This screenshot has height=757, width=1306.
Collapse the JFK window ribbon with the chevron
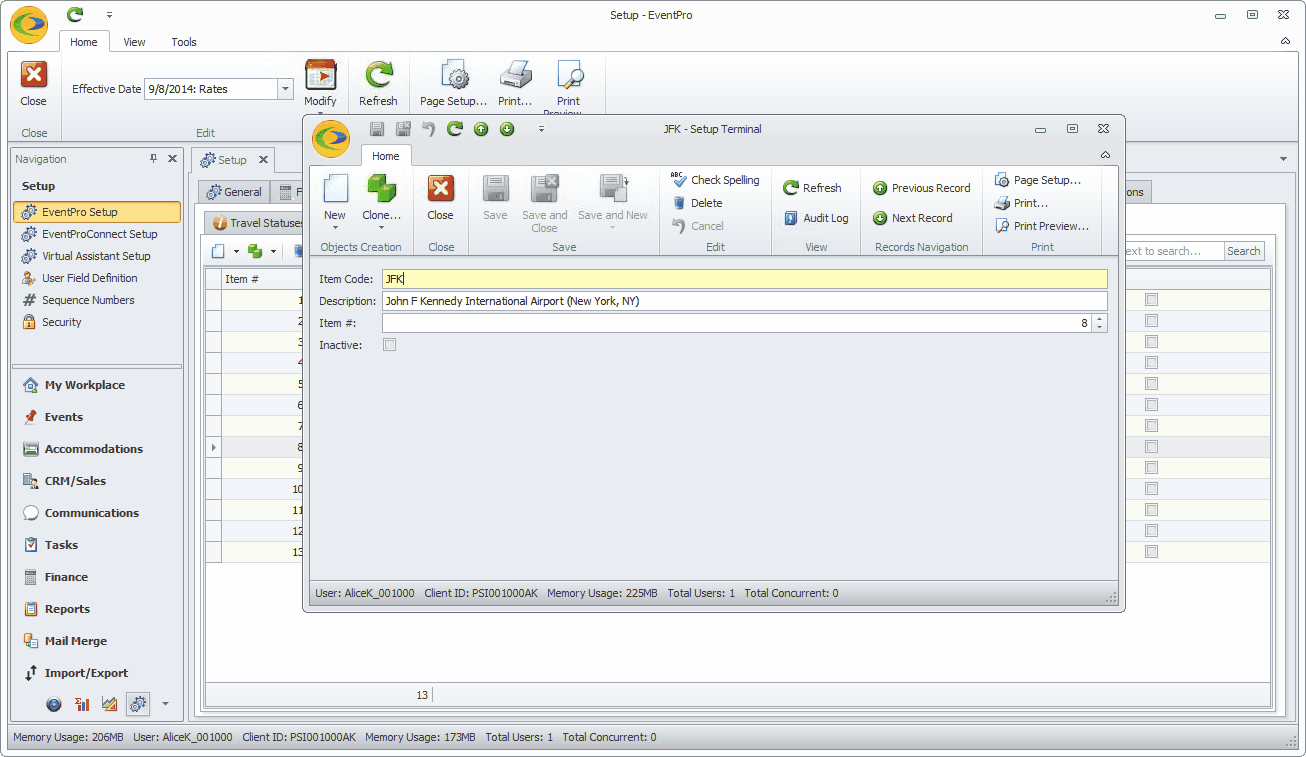point(1105,155)
